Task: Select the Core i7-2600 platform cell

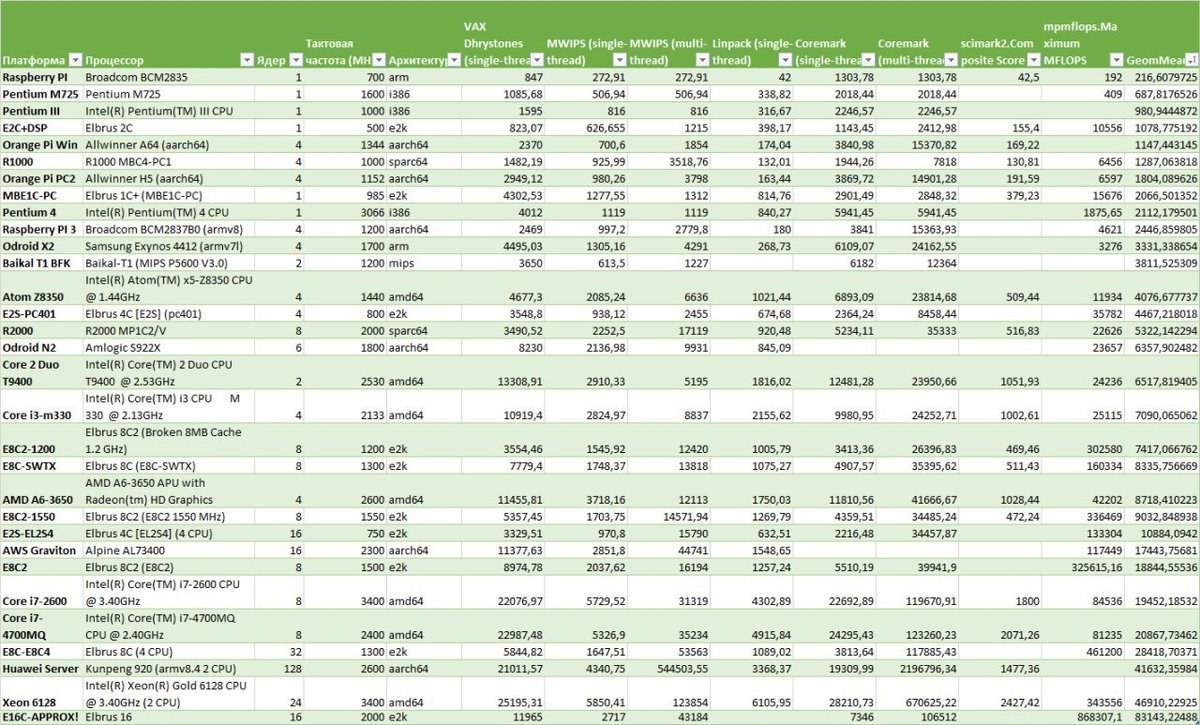Action: (x=41, y=593)
